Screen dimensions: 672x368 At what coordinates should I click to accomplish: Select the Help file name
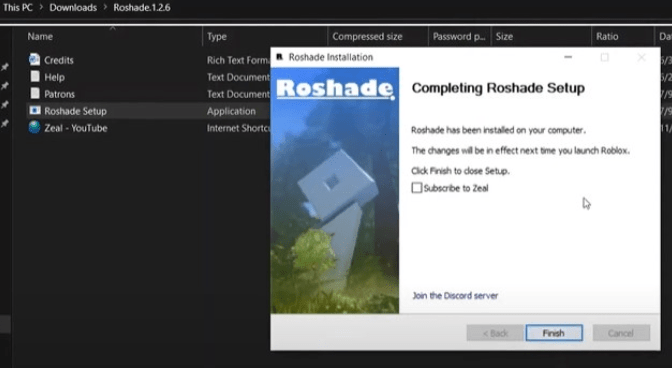click(x=54, y=77)
